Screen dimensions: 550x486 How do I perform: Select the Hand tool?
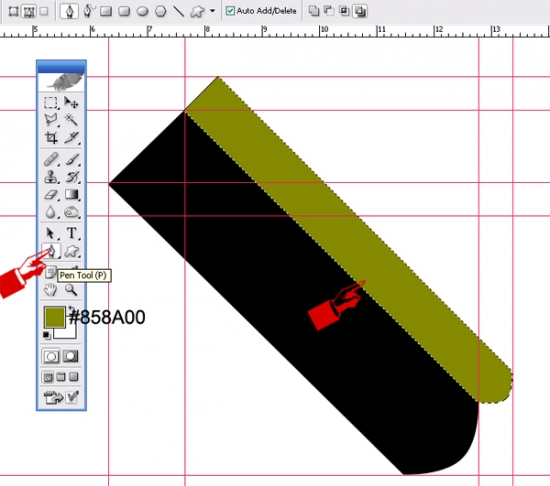point(51,290)
